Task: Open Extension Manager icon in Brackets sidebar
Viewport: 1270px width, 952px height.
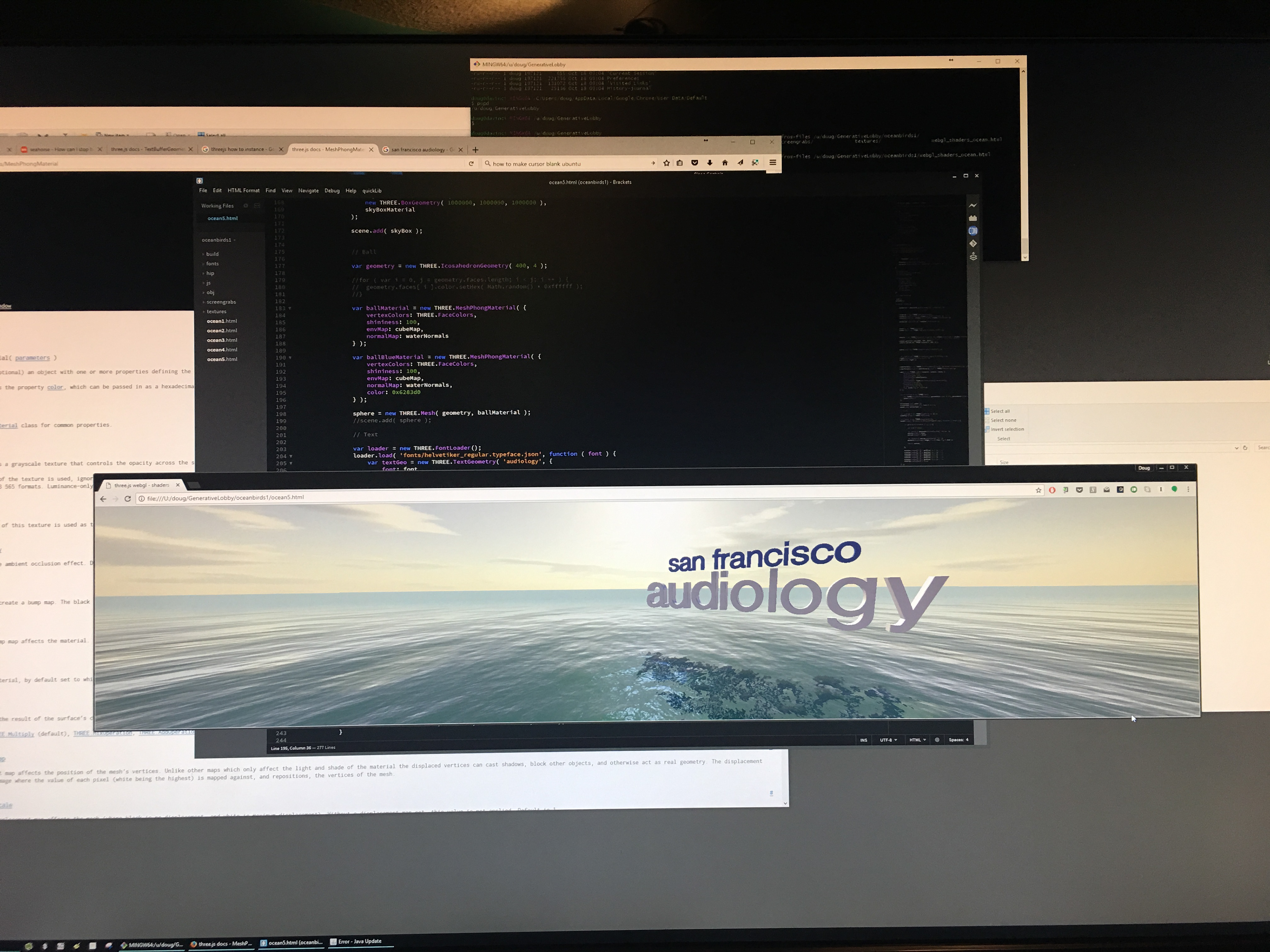Action: (x=973, y=218)
